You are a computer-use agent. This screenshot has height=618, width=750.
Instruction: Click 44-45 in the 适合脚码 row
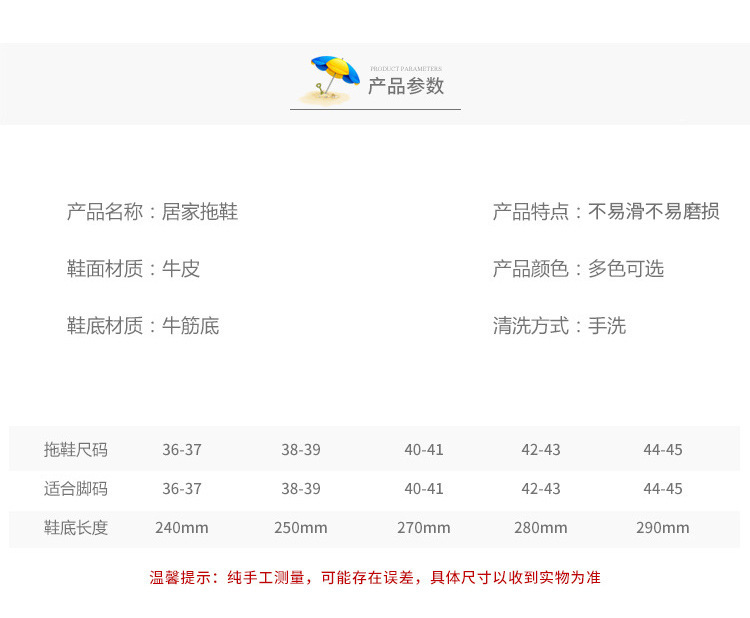click(x=663, y=489)
